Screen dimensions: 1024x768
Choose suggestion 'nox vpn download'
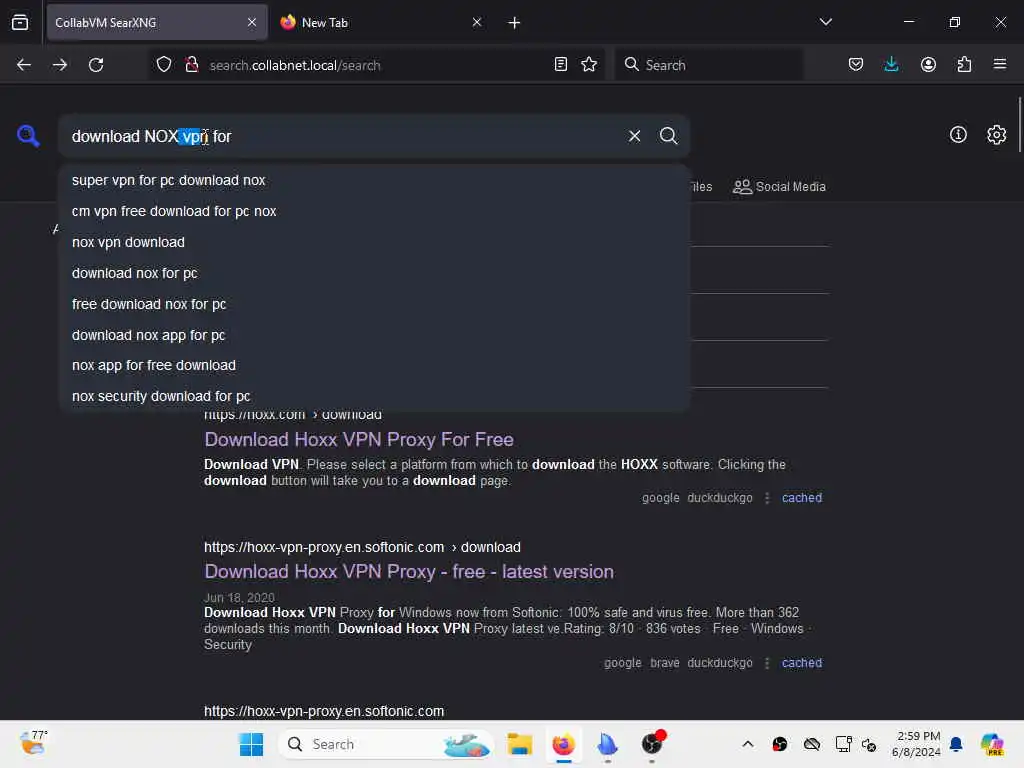pyautogui.click(x=374, y=242)
